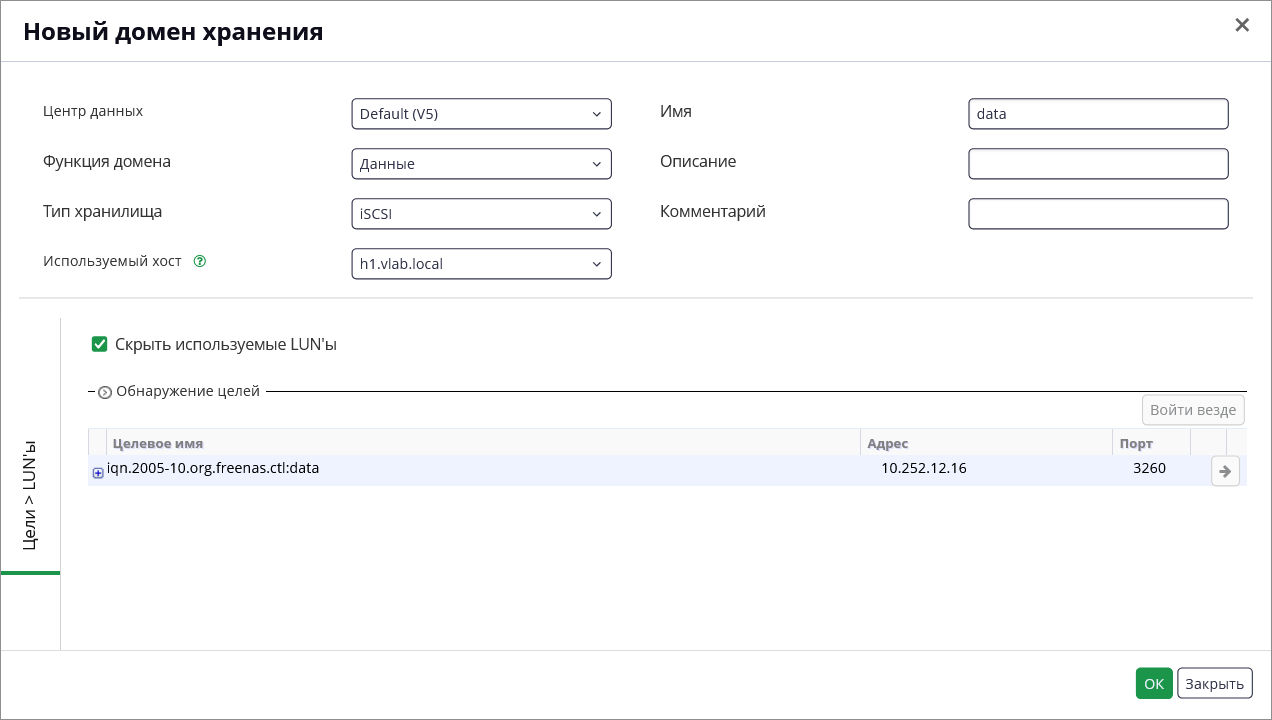Expand the iqn.2005-10.org.freenas.ctl:data target row
The image size is (1272, 720).
pyautogui.click(x=98, y=473)
